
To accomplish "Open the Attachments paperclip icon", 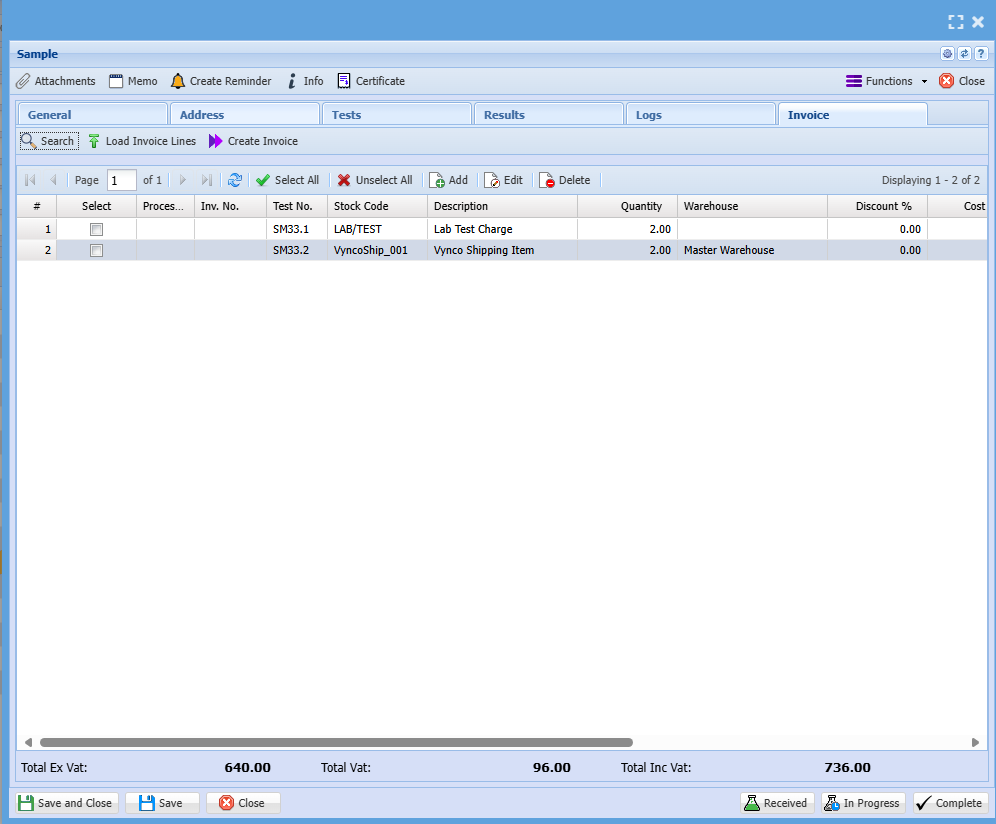I will 56,81.
